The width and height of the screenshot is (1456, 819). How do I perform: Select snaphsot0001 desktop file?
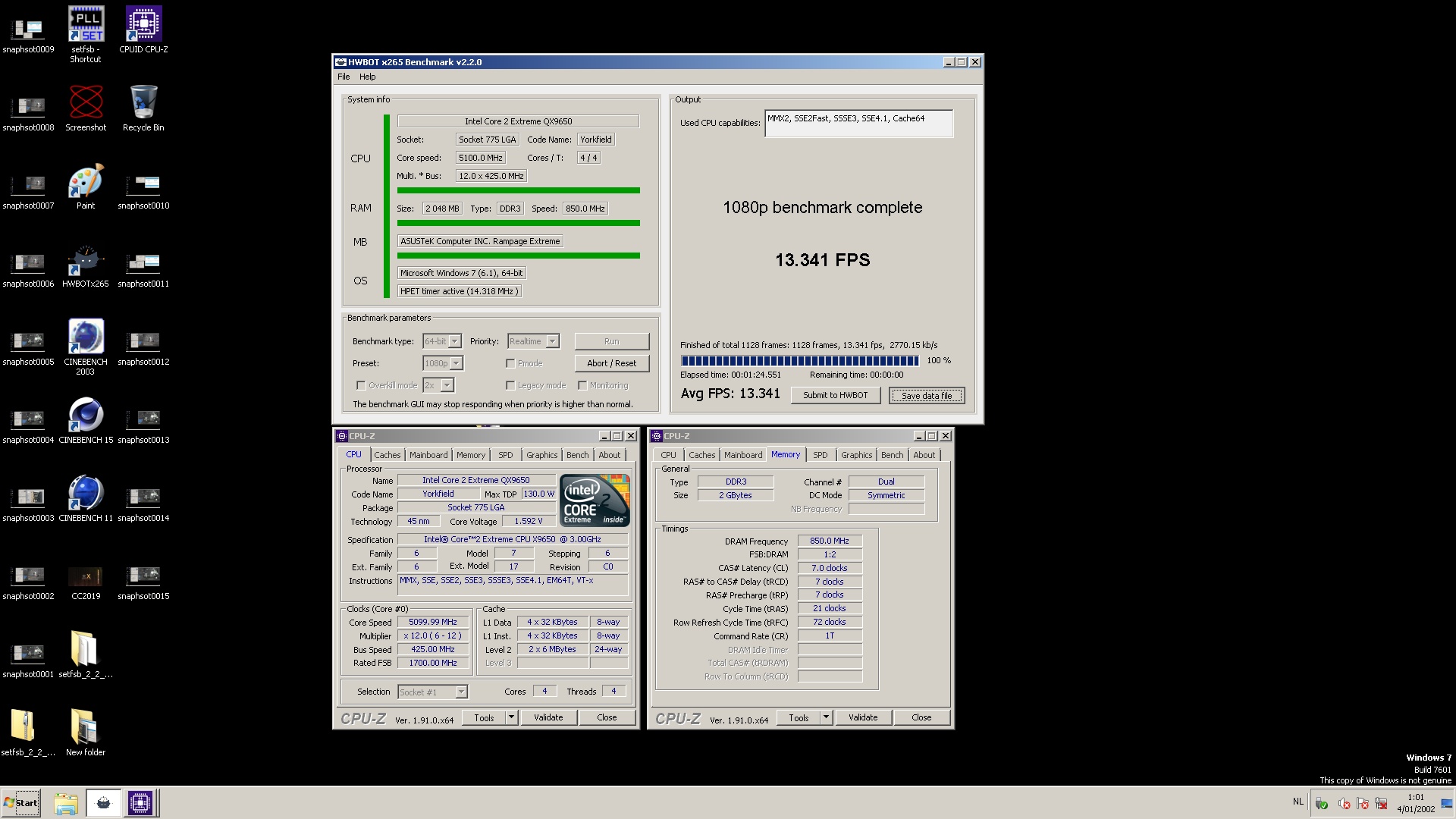coord(28,659)
